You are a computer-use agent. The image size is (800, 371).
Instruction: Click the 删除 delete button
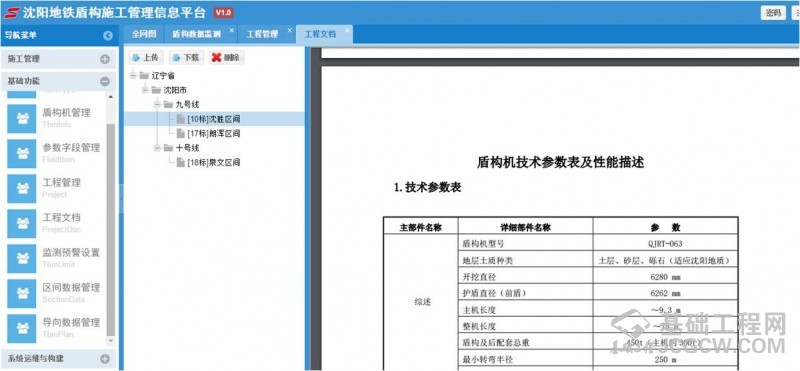(x=226, y=58)
